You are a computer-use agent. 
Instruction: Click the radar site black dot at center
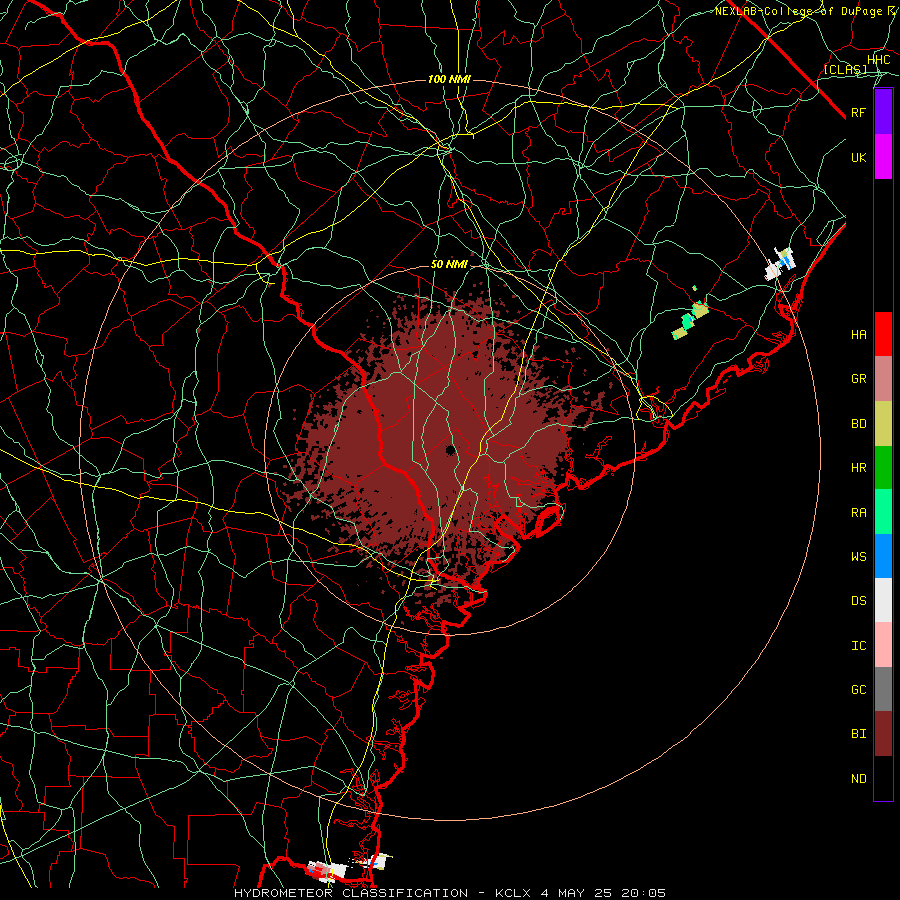(x=451, y=449)
